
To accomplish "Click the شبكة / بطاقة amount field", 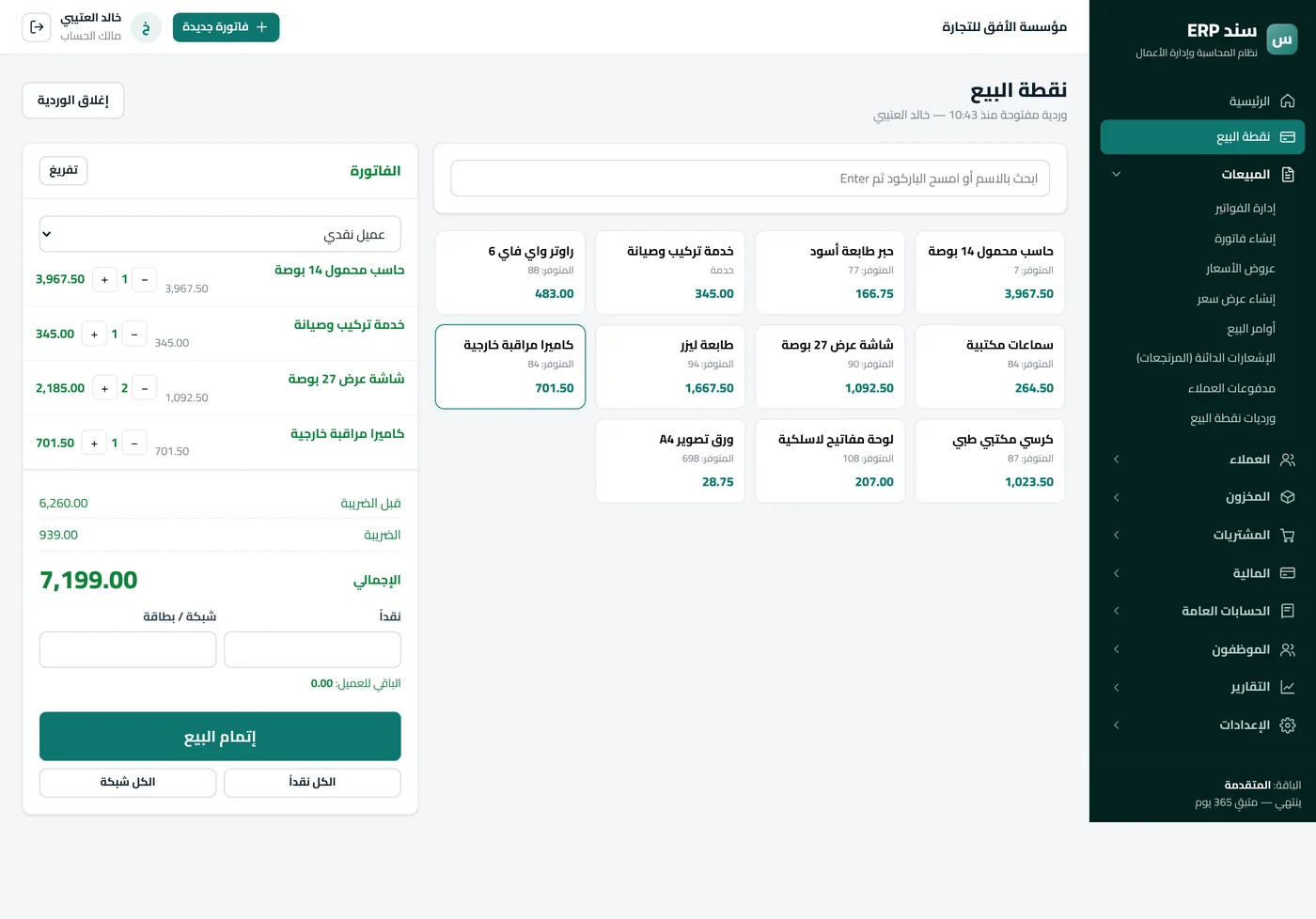I will (x=128, y=649).
